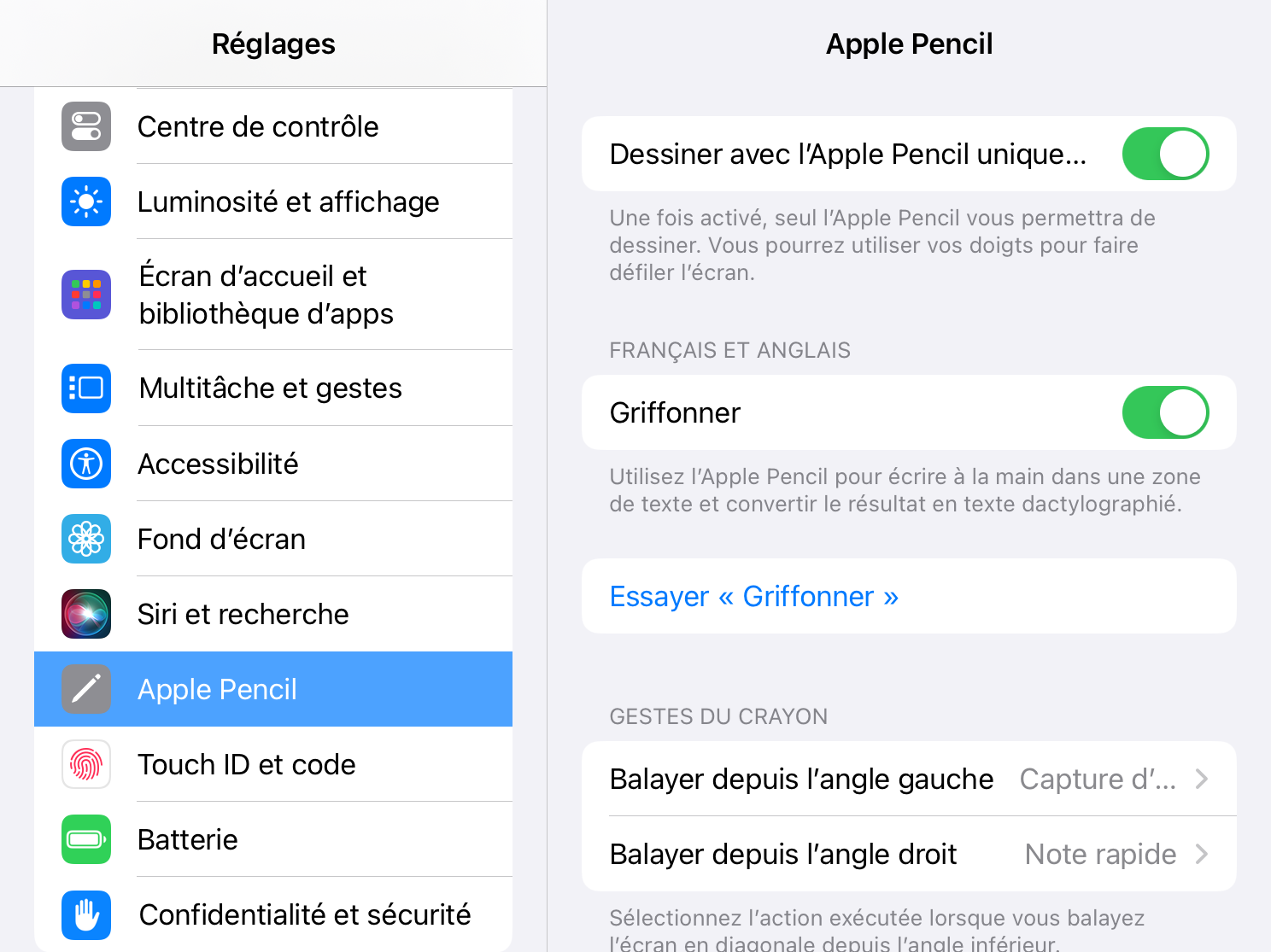Tap the Touch ID fingerprint icon
Viewport: 1271px width, 952px height.
pyautogui.click(x=86, y=764)
